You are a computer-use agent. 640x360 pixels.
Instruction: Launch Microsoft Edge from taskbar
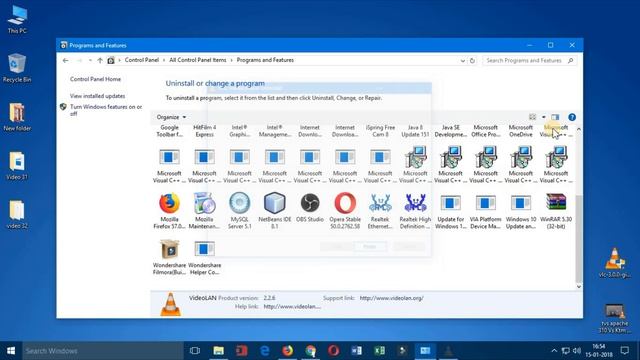[264, 351]
